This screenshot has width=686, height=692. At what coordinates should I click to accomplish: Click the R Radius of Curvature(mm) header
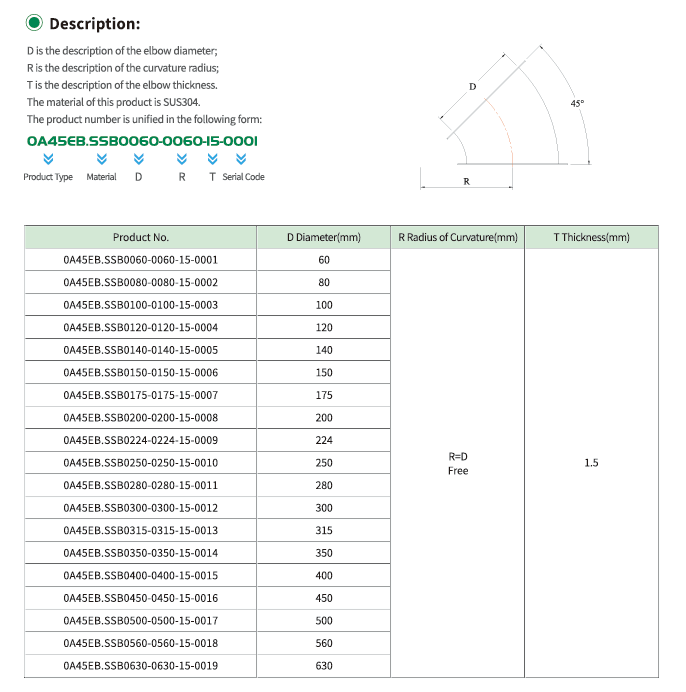coord(458,237)
